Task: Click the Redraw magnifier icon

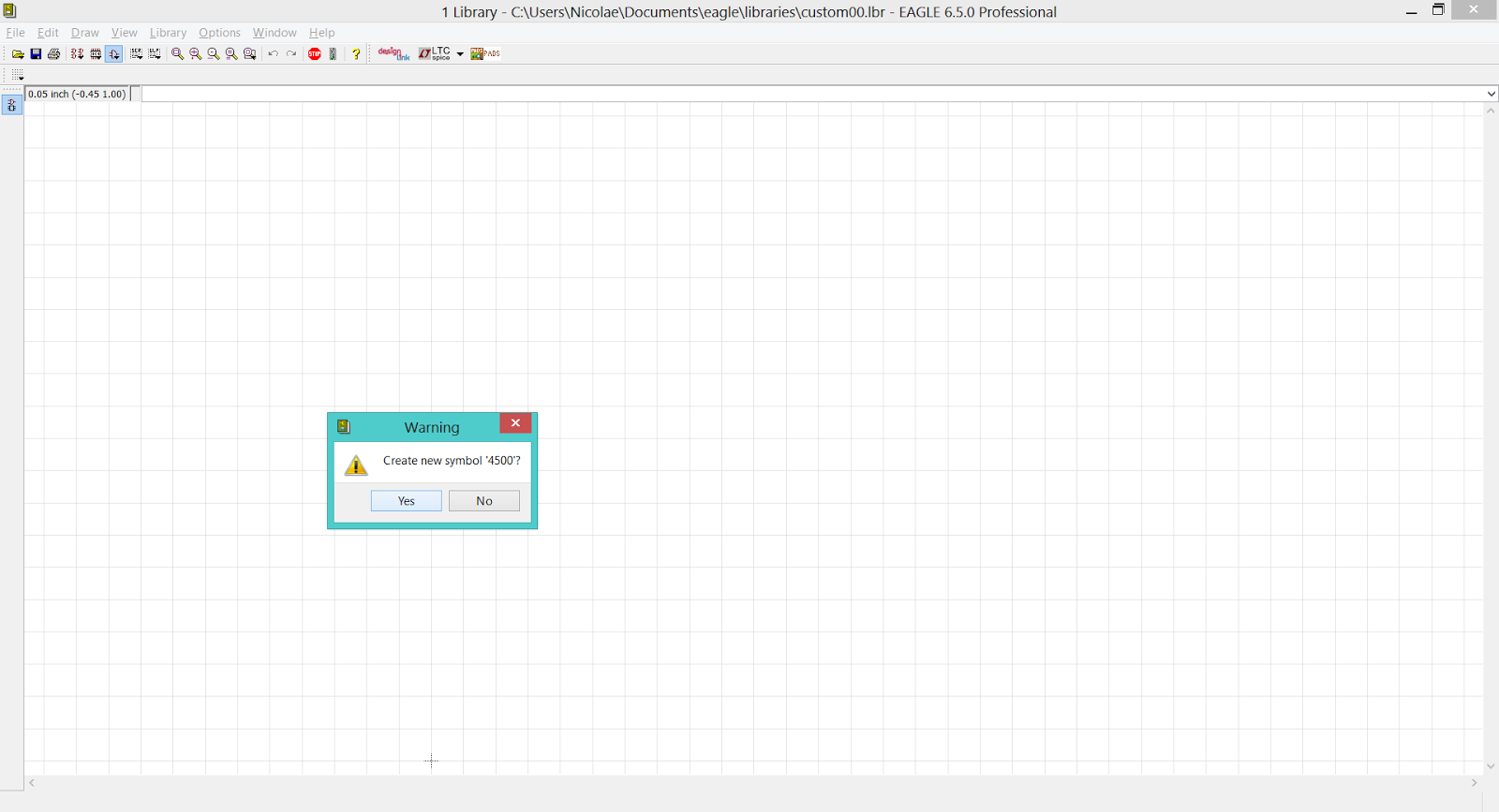Action: click(231, 54)
